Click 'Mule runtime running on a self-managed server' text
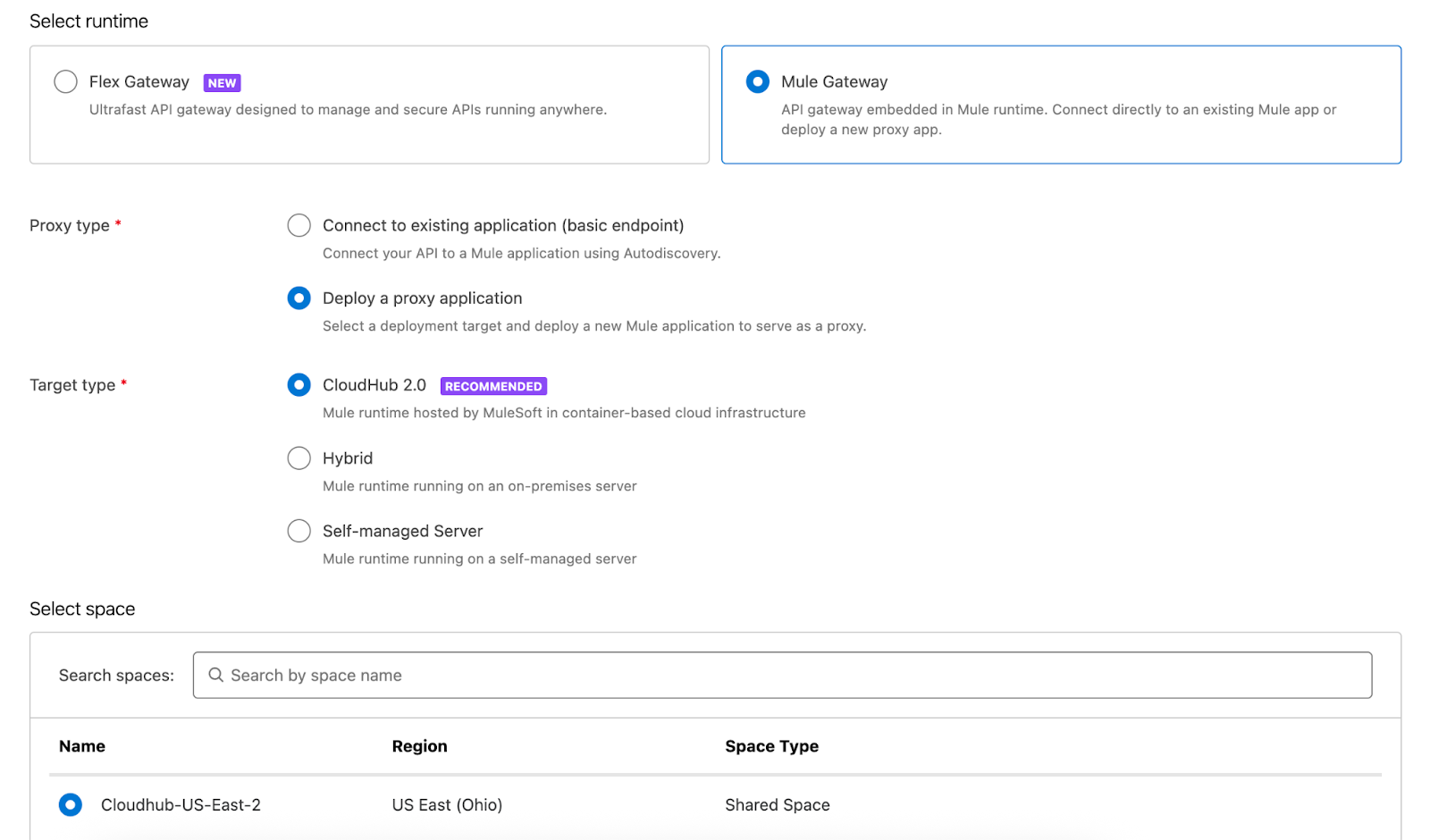The width and height of the screenshot is (1430, 840). pyautogui.click(x=479, y=559)
